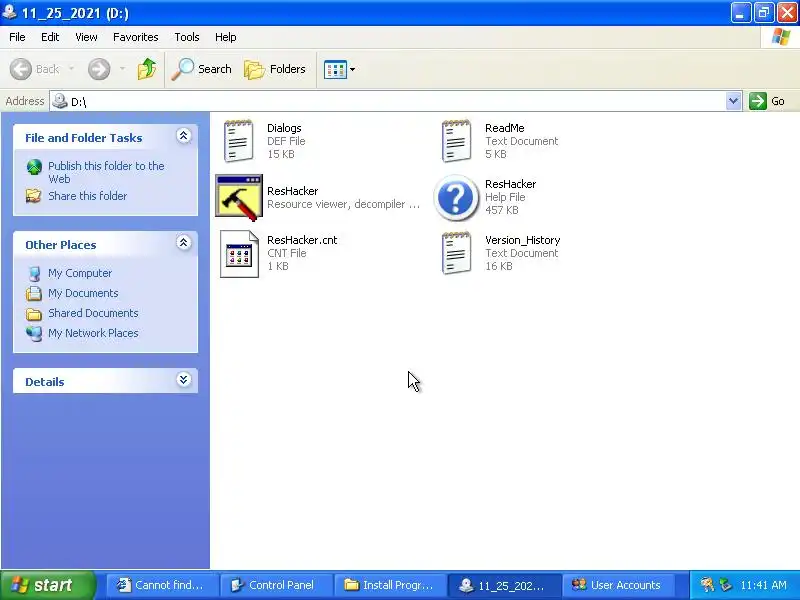Screen dimensions: 800x600
Task: Collapse the File and Folder Tasks panel
Action: coord(184,135)
